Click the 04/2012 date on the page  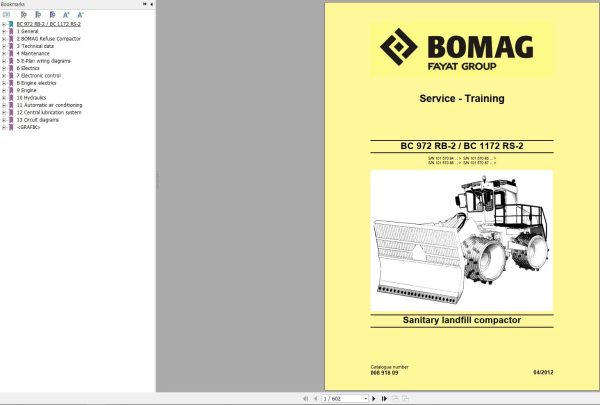point(543,372)
